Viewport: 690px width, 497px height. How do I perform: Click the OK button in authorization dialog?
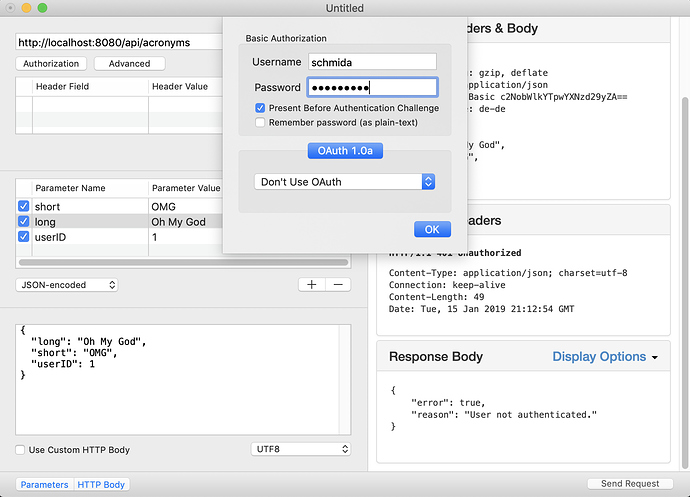(432, 229)
